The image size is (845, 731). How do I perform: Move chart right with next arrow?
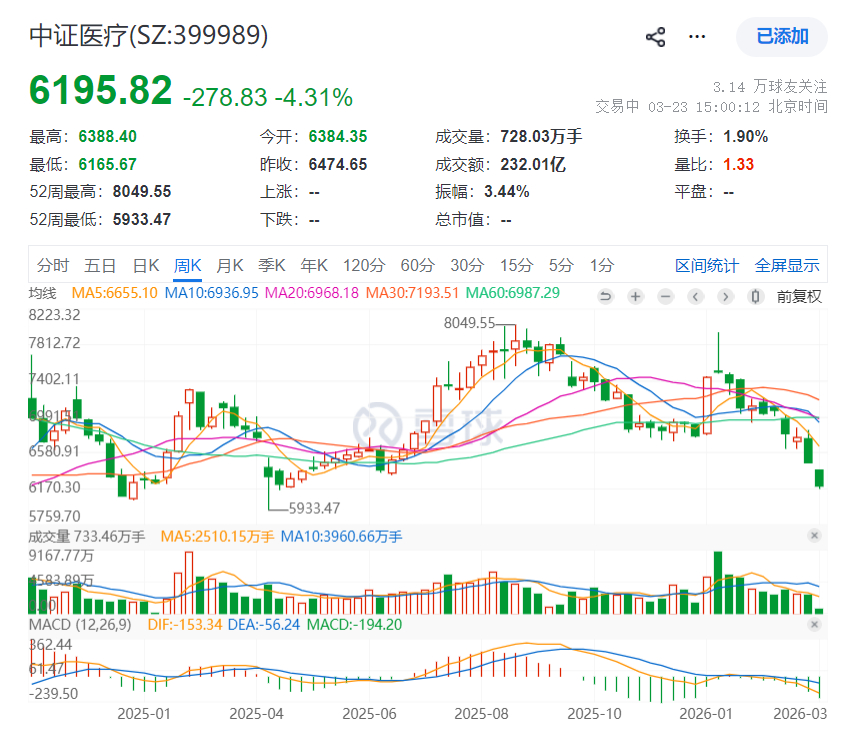[x=726, y=296]
